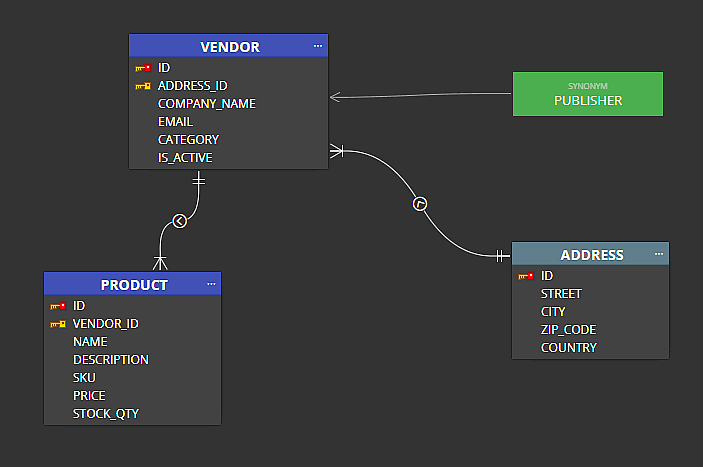Open the ADDRESS table options menu
The width and height of the screenshot is (703, 467).
(659, 254)
